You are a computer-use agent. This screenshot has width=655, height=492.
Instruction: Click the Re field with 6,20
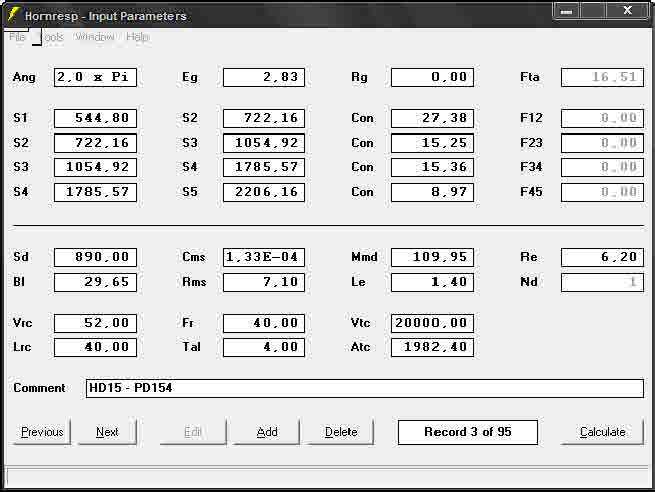(x=602, y=257)
